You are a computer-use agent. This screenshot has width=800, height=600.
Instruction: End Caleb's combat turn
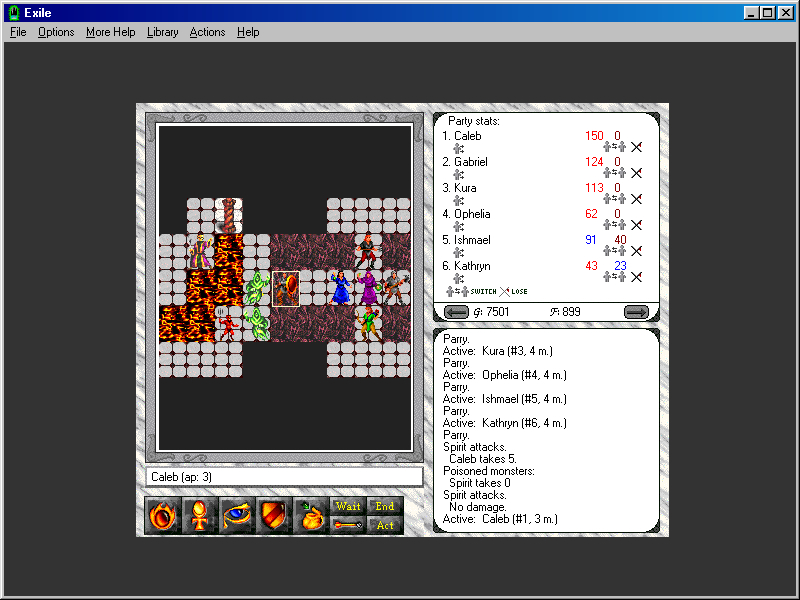point(385,506)
